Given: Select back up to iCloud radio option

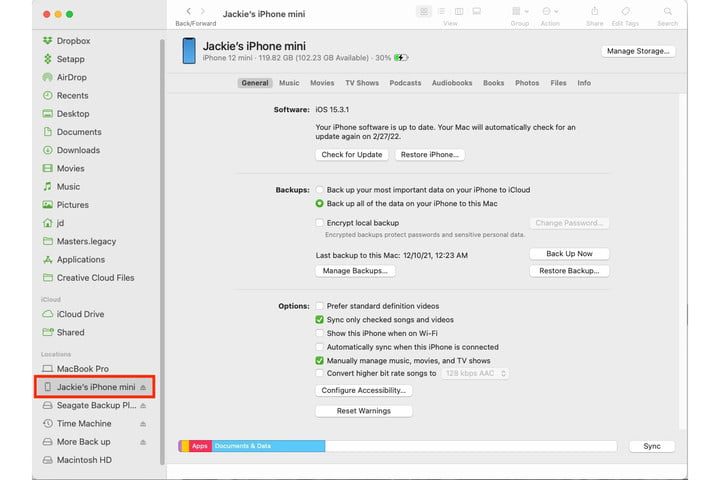Looking at the screenshot, I should click(319, 189).
